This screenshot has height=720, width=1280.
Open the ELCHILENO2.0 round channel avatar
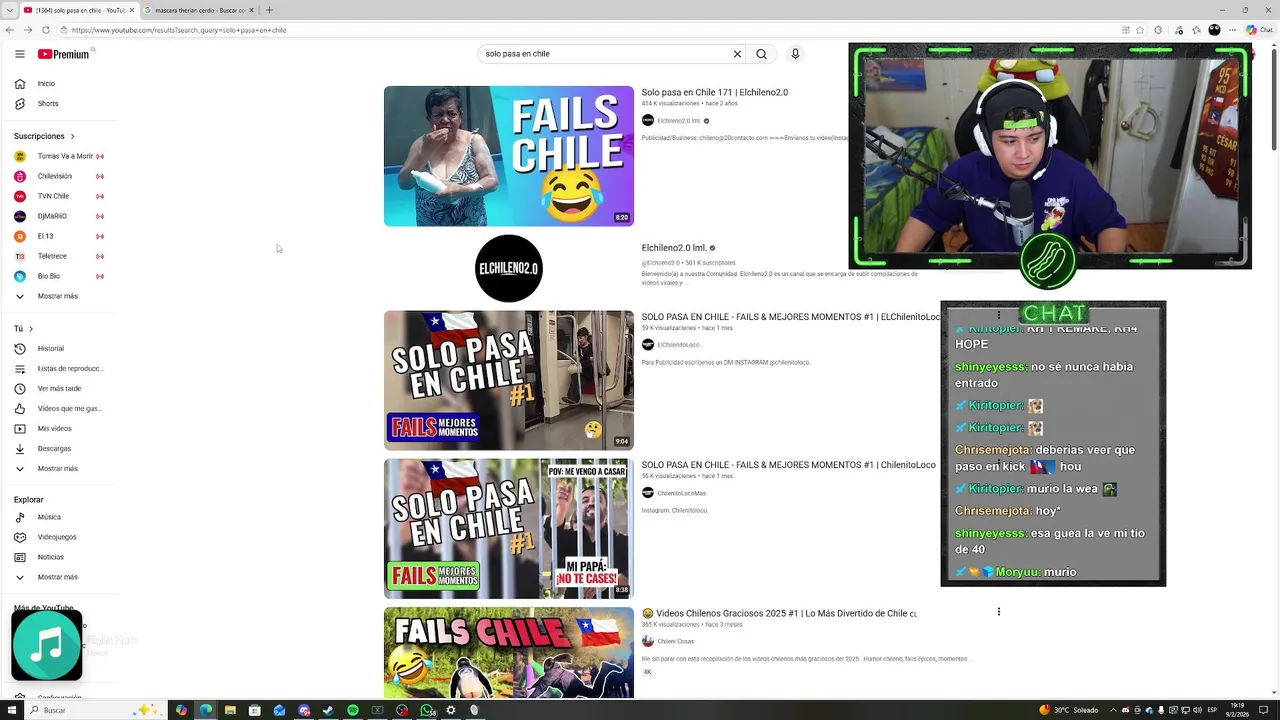[508, 268]
